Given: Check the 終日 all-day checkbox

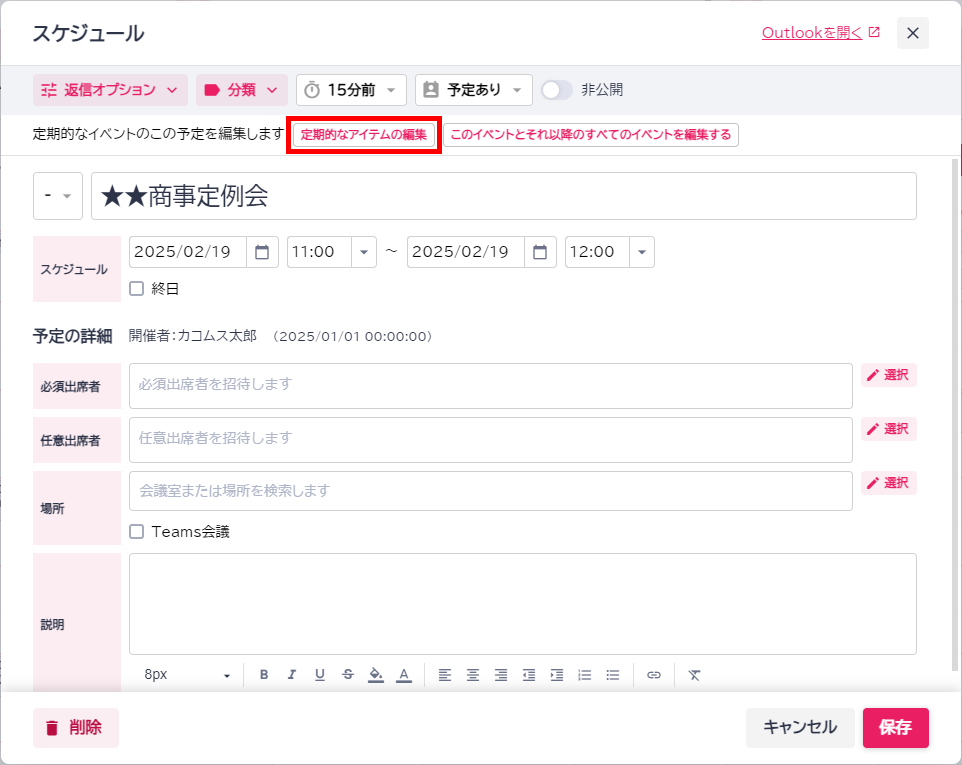Looking at the screenshot, I should tap(136, 288).
